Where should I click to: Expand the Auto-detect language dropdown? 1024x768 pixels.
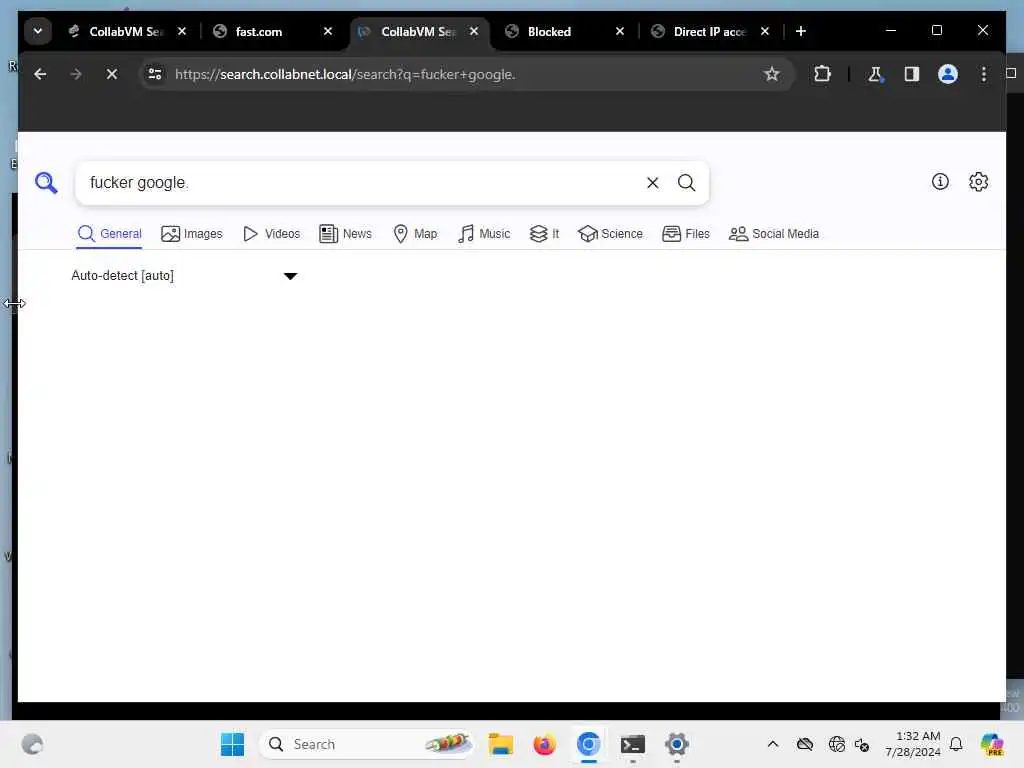[185, 276]
